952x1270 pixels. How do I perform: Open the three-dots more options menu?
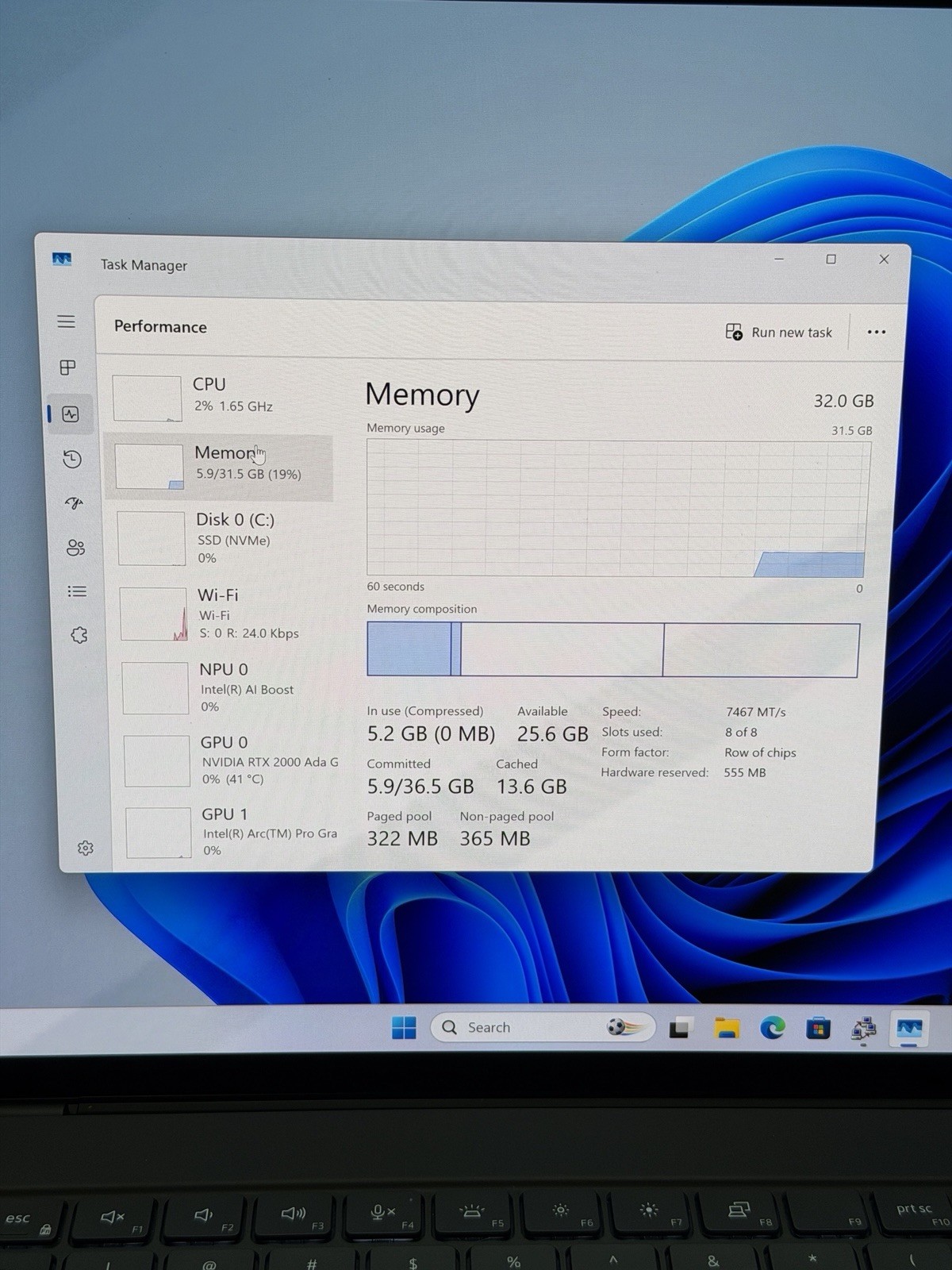tap(876, 332)
